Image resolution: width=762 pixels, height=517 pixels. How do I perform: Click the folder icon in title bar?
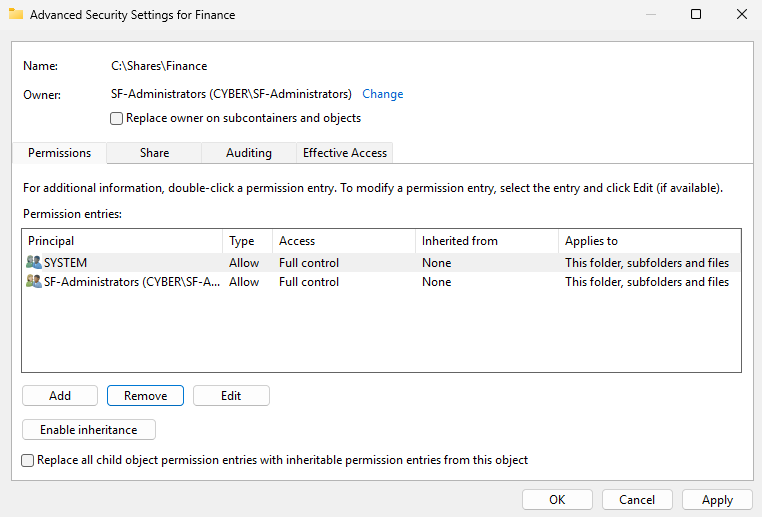click(x=16, y=15)
